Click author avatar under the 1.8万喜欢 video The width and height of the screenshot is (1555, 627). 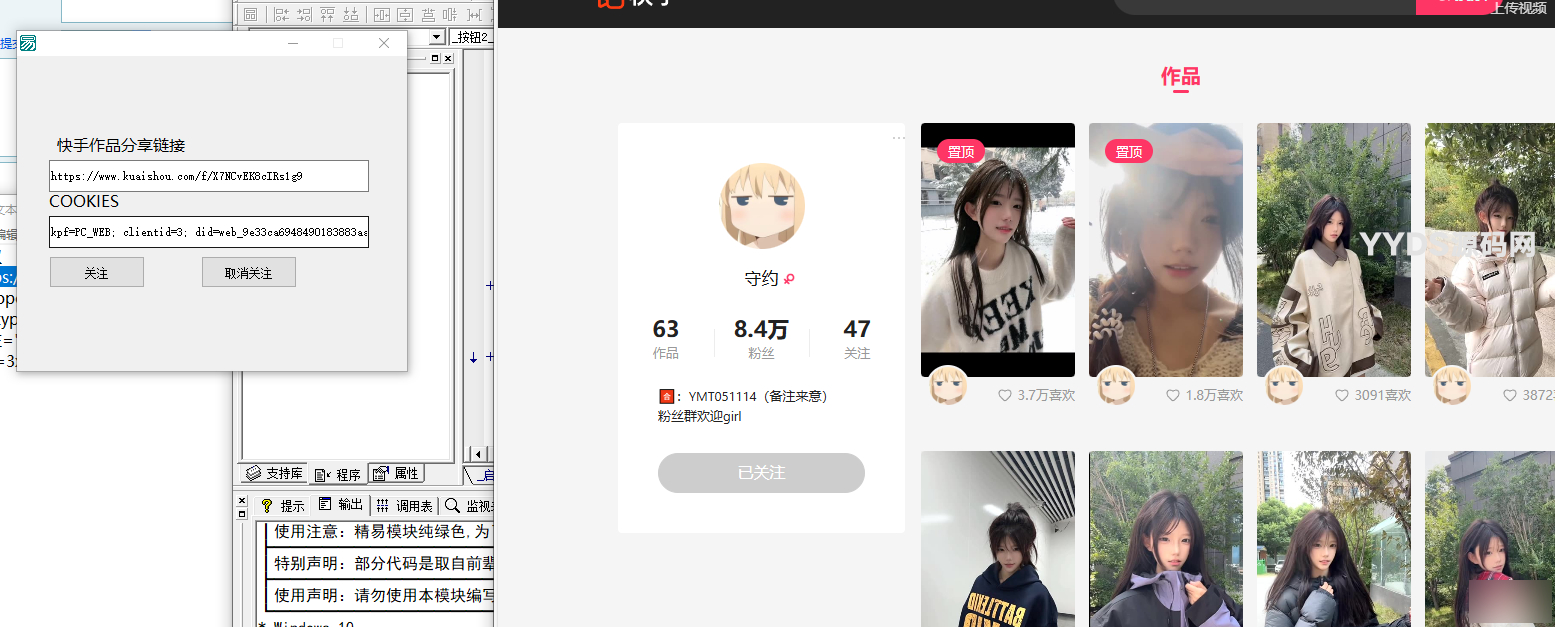[x=1116, y=385]
